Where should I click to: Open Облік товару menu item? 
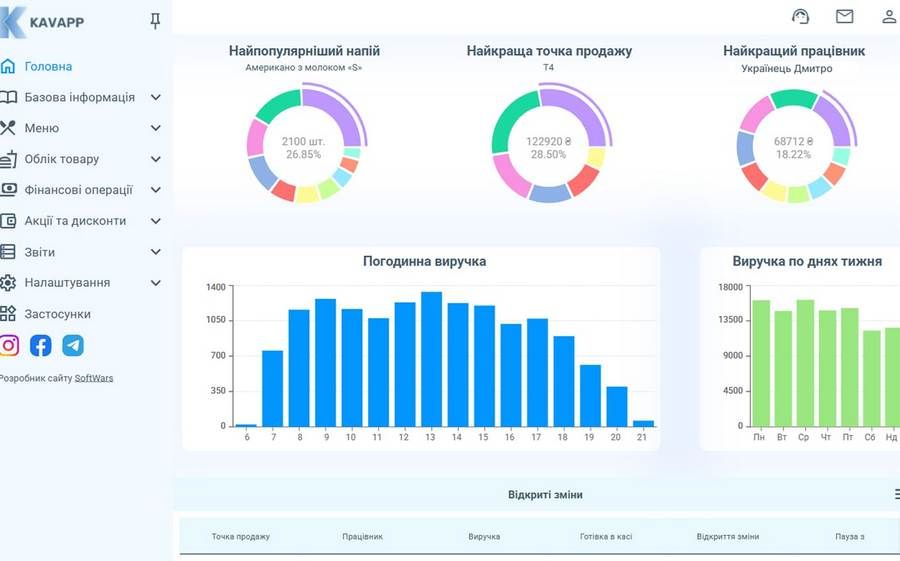(x=62, y=159)
